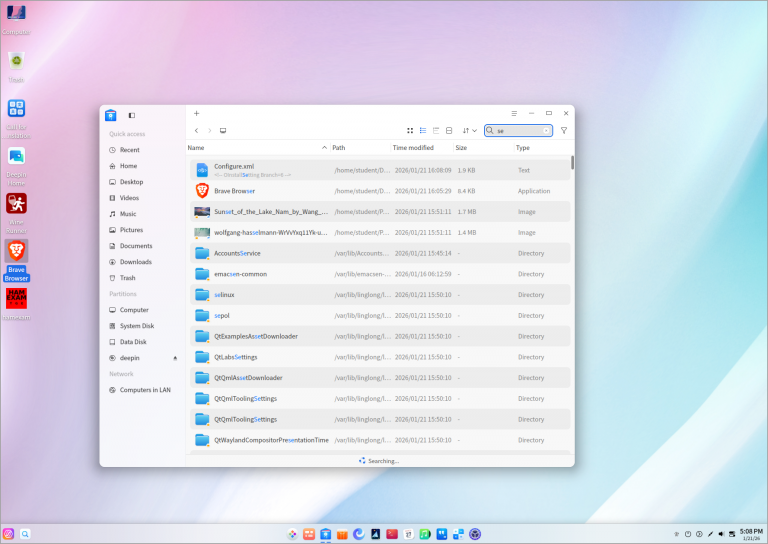This screenshot has height=544, width=768.
Task: Toggle the sidebar with the panel icon
Action: click(x=132, y=115)
